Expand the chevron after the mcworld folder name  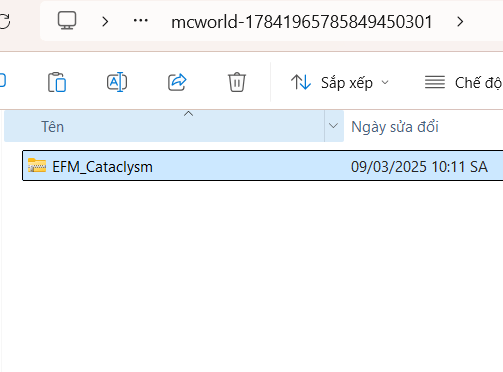click(460, 22)
